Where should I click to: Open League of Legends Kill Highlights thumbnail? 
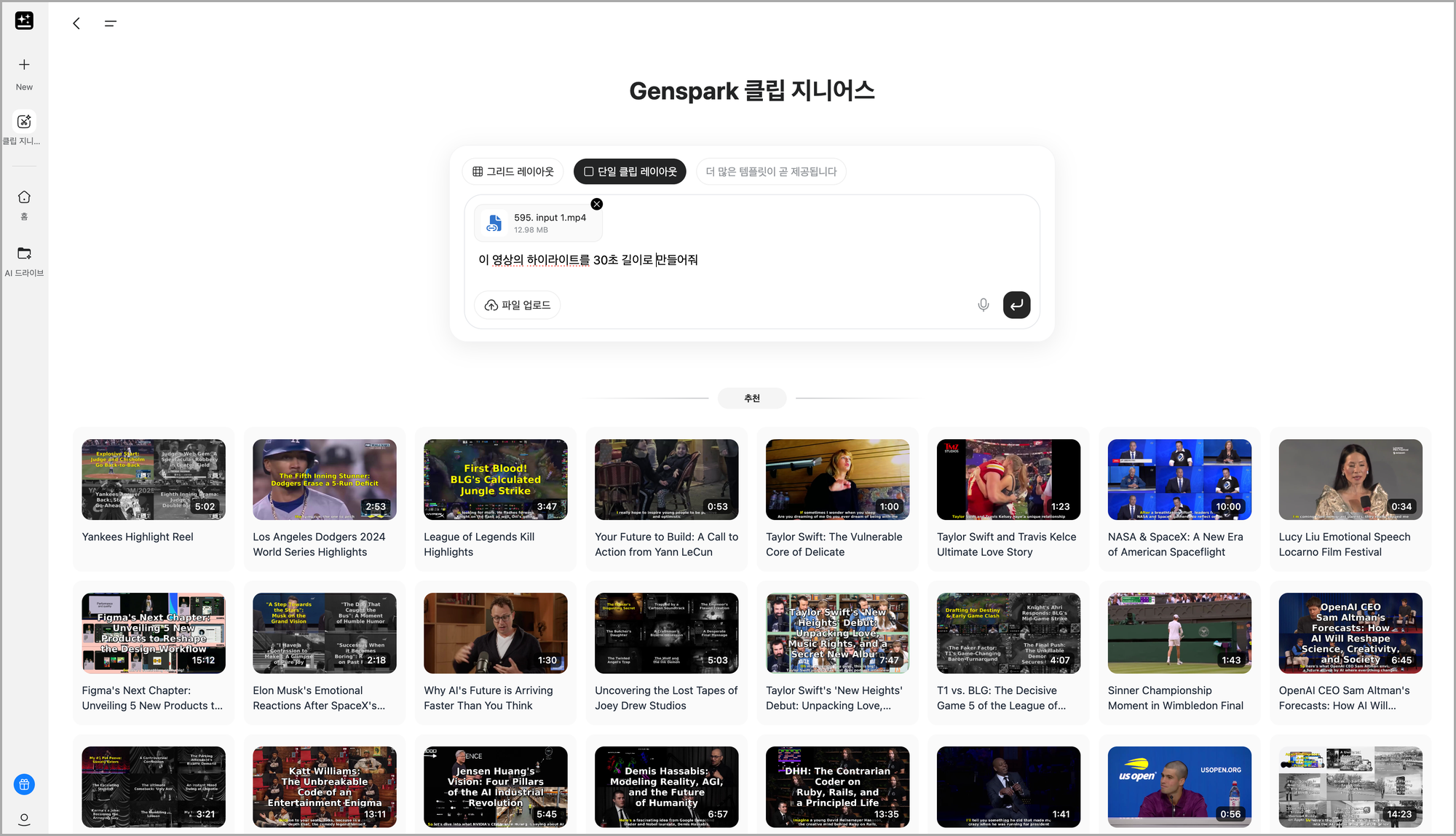tap(496, 479)
